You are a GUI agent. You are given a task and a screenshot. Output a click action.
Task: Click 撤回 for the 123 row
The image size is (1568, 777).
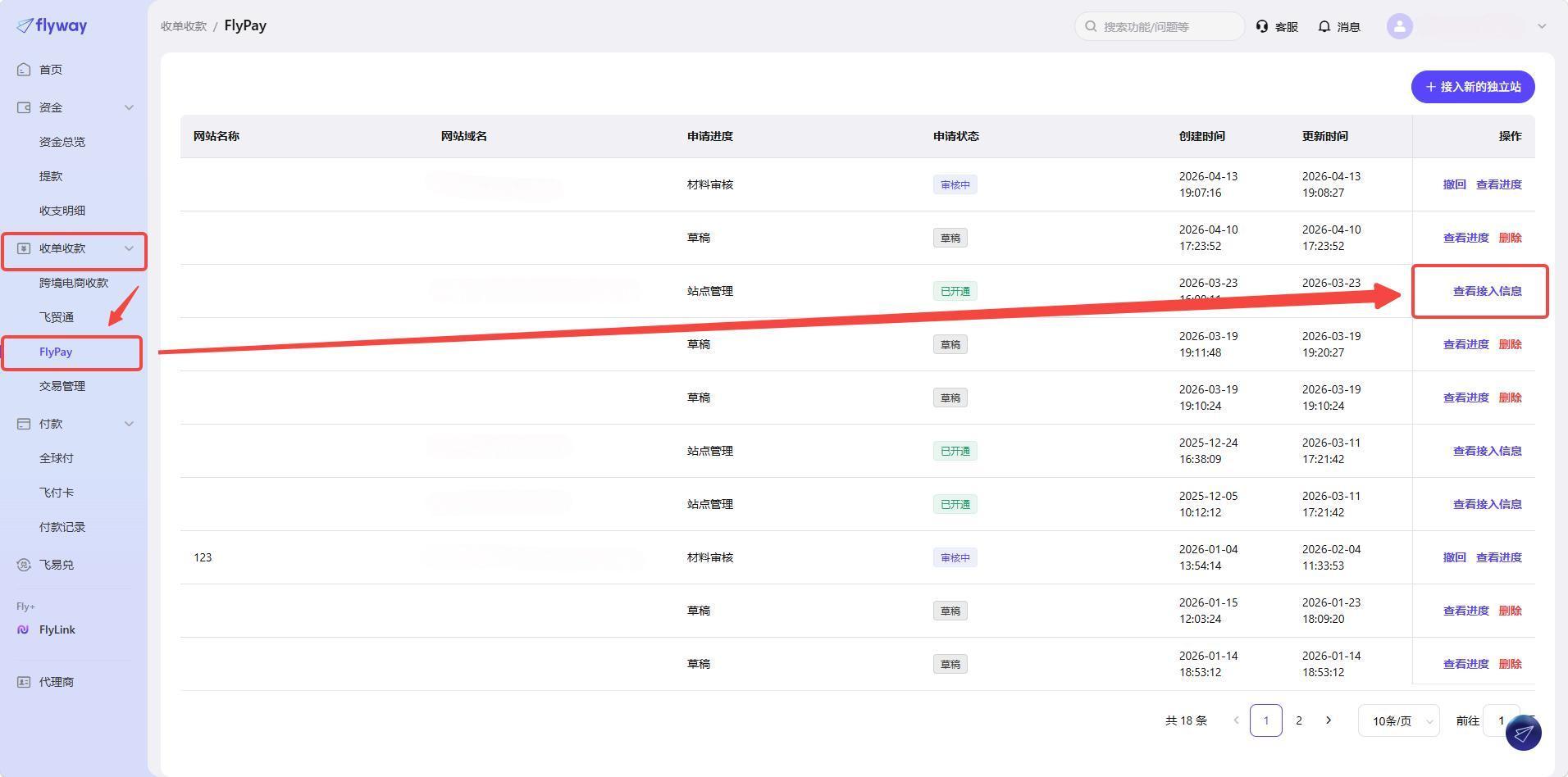[x=1455, y=557]
